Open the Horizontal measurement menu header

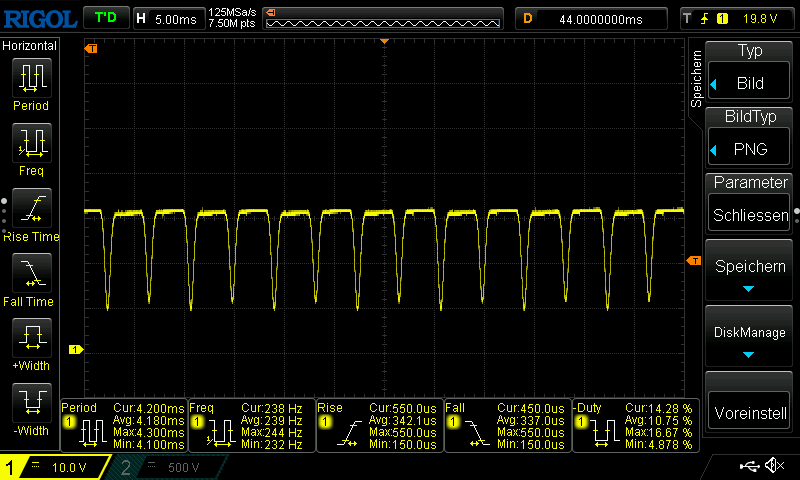pos(30,46)
